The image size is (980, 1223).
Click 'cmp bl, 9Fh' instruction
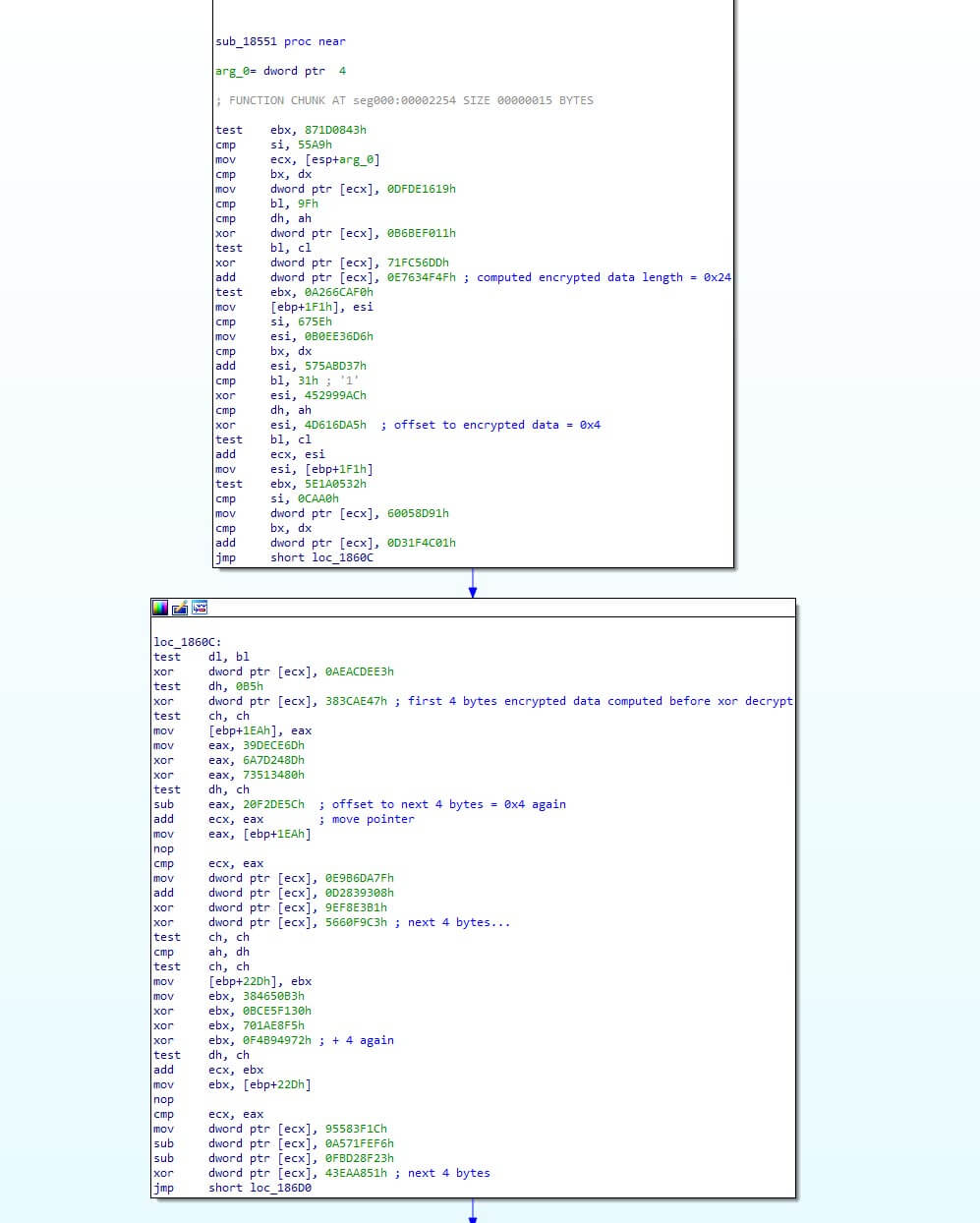coord(266,204)
